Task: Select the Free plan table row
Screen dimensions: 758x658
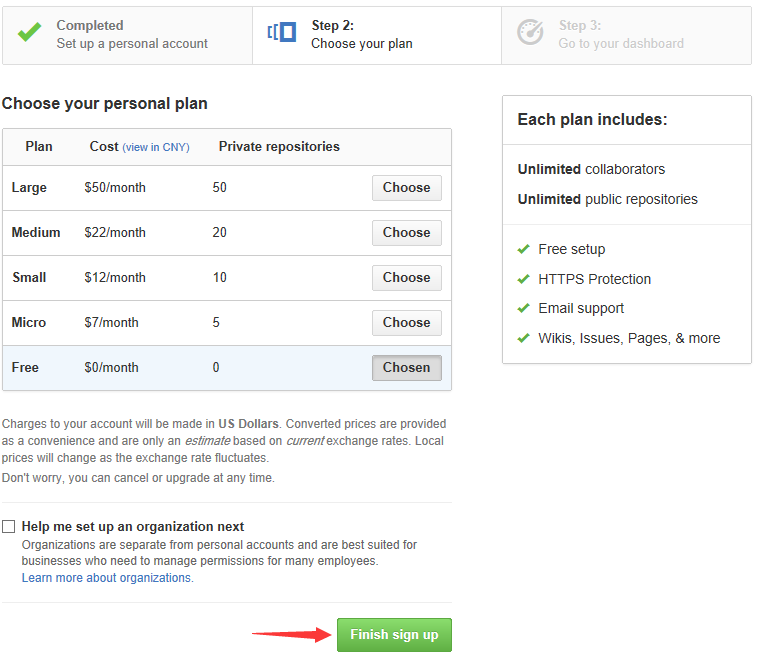Action: (227, 368)
